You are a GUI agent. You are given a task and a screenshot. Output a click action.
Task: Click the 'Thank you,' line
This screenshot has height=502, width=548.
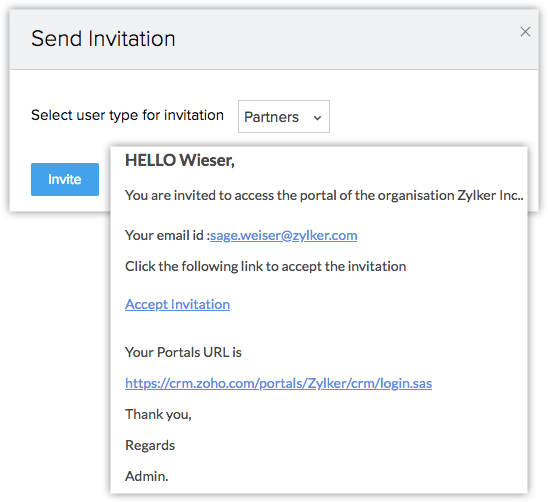point(158,415)
